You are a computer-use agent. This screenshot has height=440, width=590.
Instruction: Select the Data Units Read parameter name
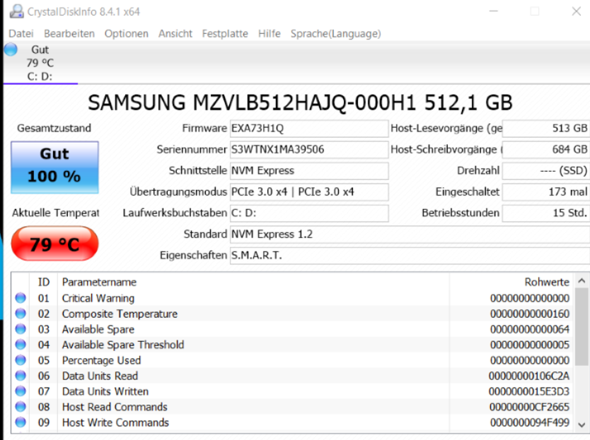point(100,376)
